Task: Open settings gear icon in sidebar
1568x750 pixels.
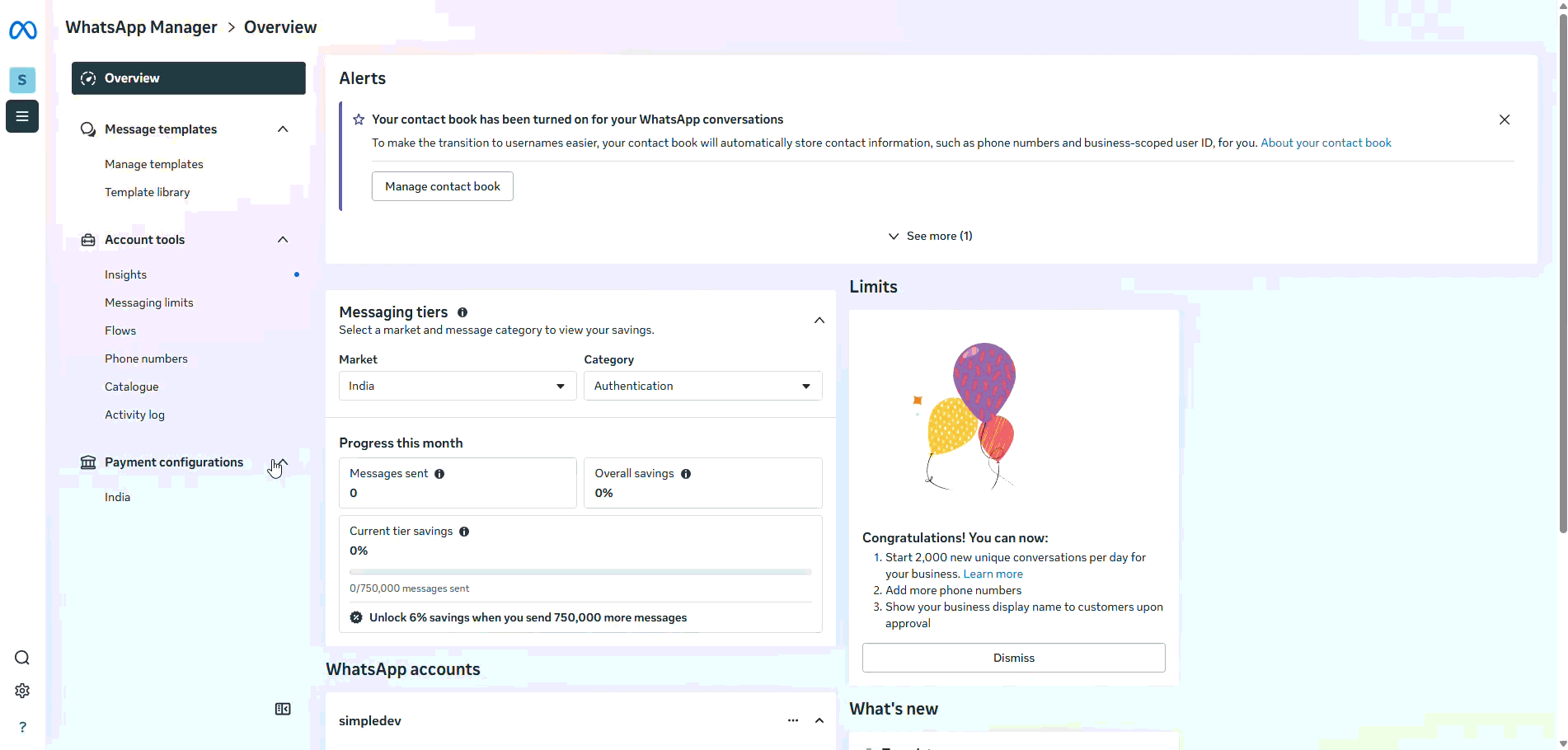Action: coord(22,691)
